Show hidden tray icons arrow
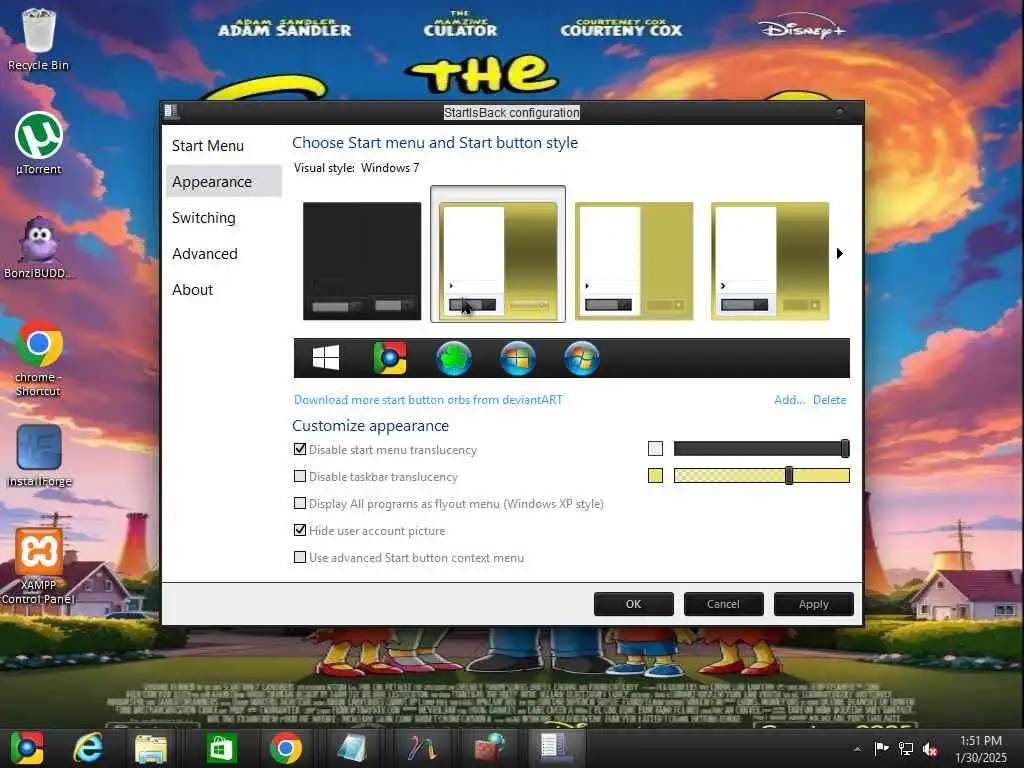Viewport: 1024px width, 768px height. point(857,749)
